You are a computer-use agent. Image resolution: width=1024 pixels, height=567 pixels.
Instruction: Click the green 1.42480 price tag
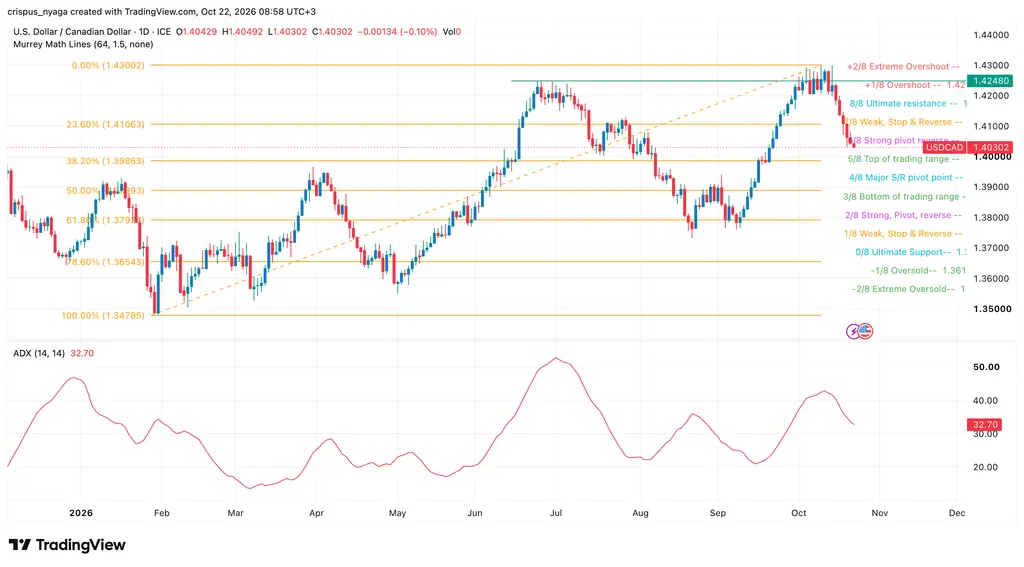point(991,81)
